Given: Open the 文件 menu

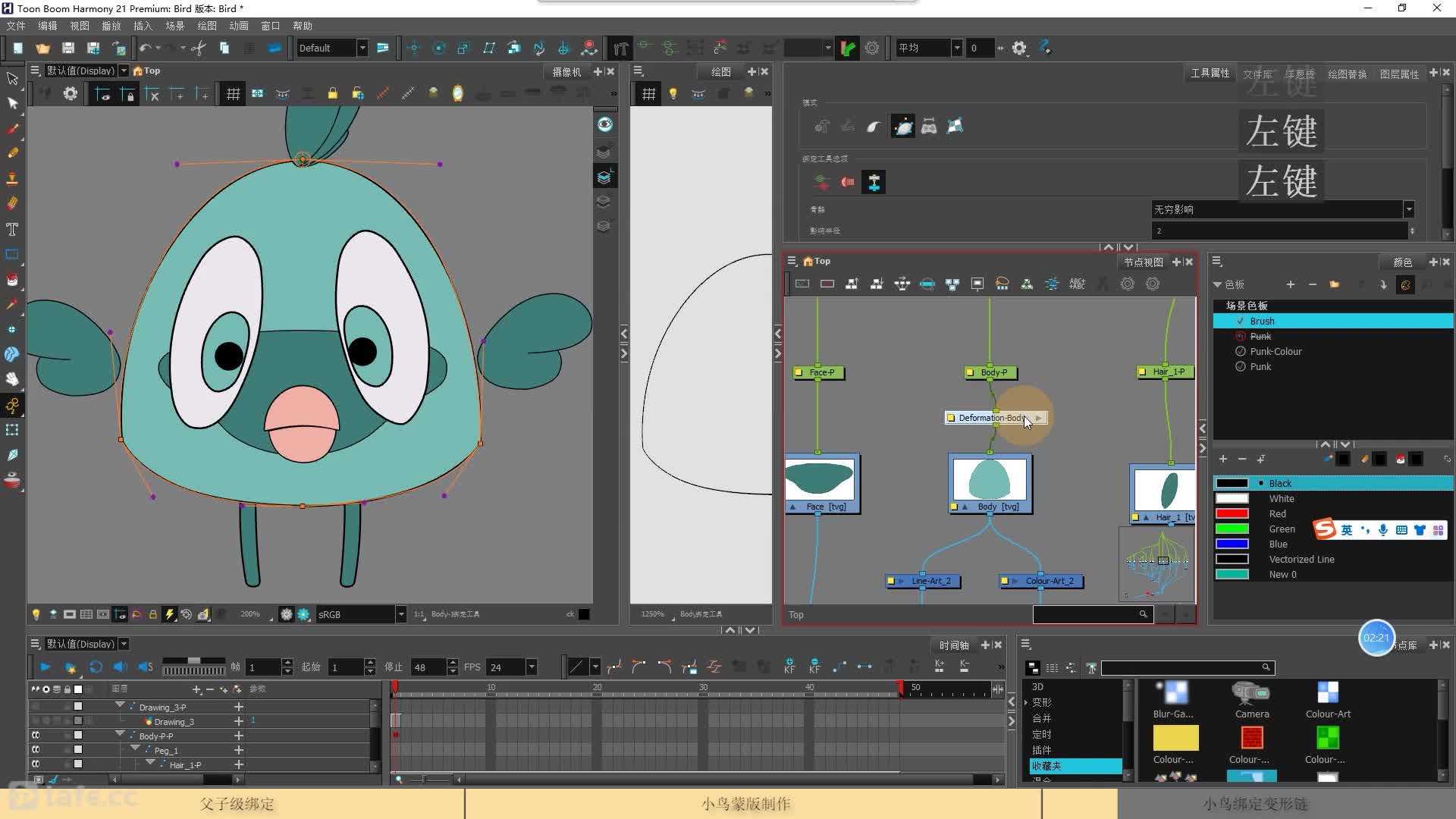Looking at the screenshot, I should [x=15, y=26].
